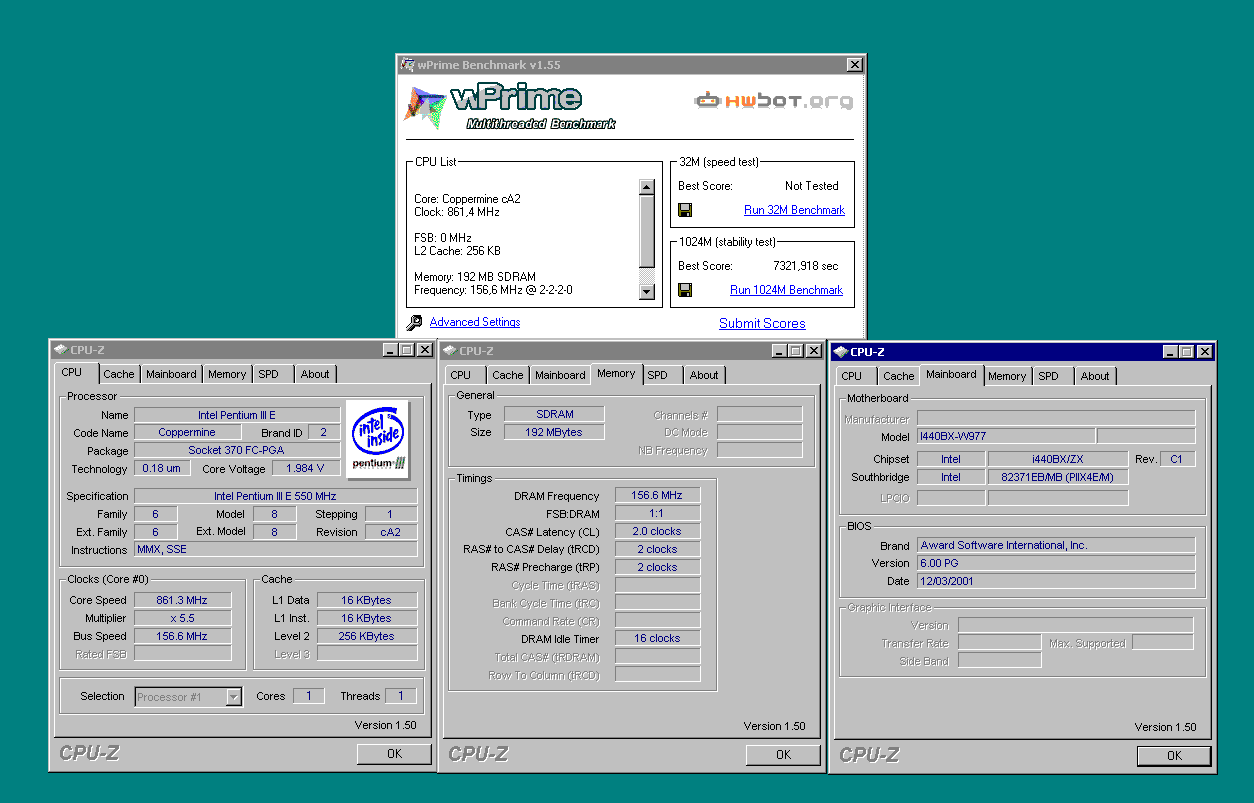Open Cache tab in middle CPU-Z window
This screenshot has height=803, width=1254.
coord(508,375)
